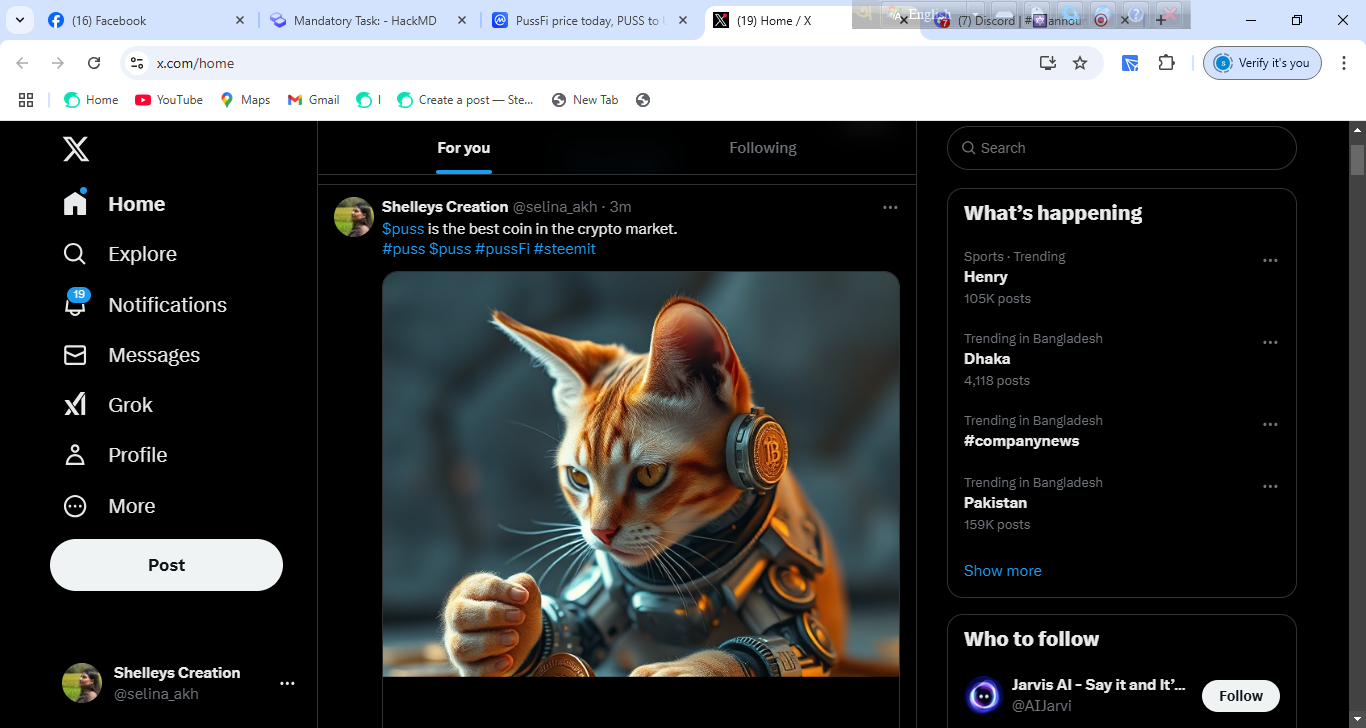
Task: Click the Verify it's you button
Action: click(1262, 63)
